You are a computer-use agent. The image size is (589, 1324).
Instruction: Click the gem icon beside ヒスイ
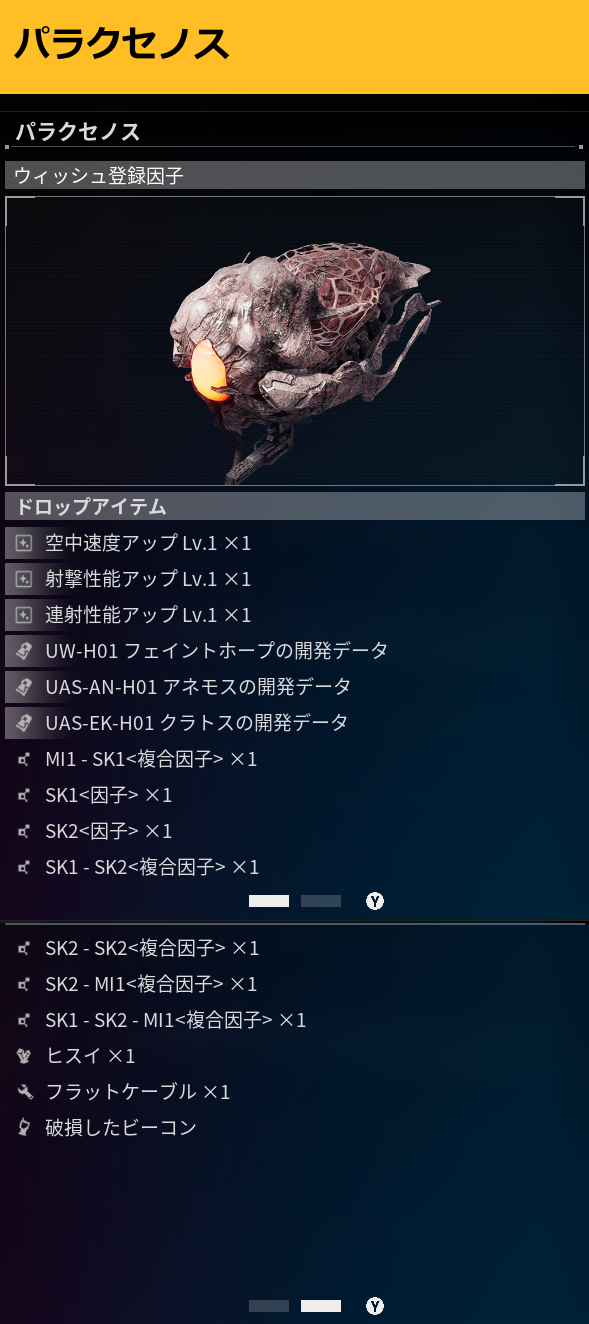coord(24,1056)
